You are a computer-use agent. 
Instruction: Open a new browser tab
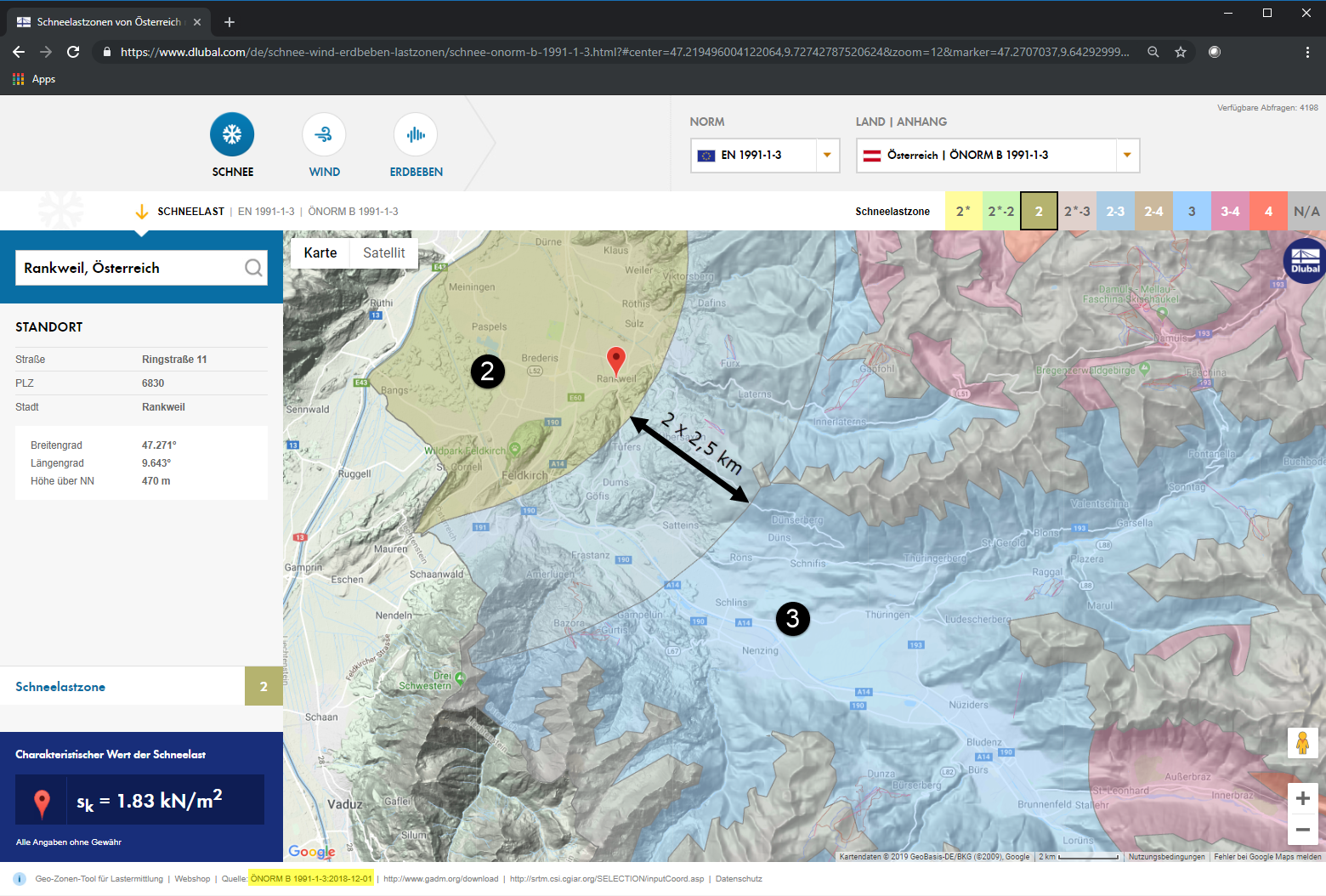coord(229,22)
